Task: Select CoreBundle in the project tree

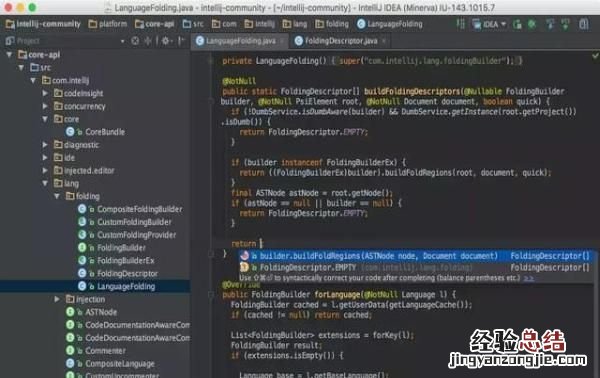Action: pos(95,132)
